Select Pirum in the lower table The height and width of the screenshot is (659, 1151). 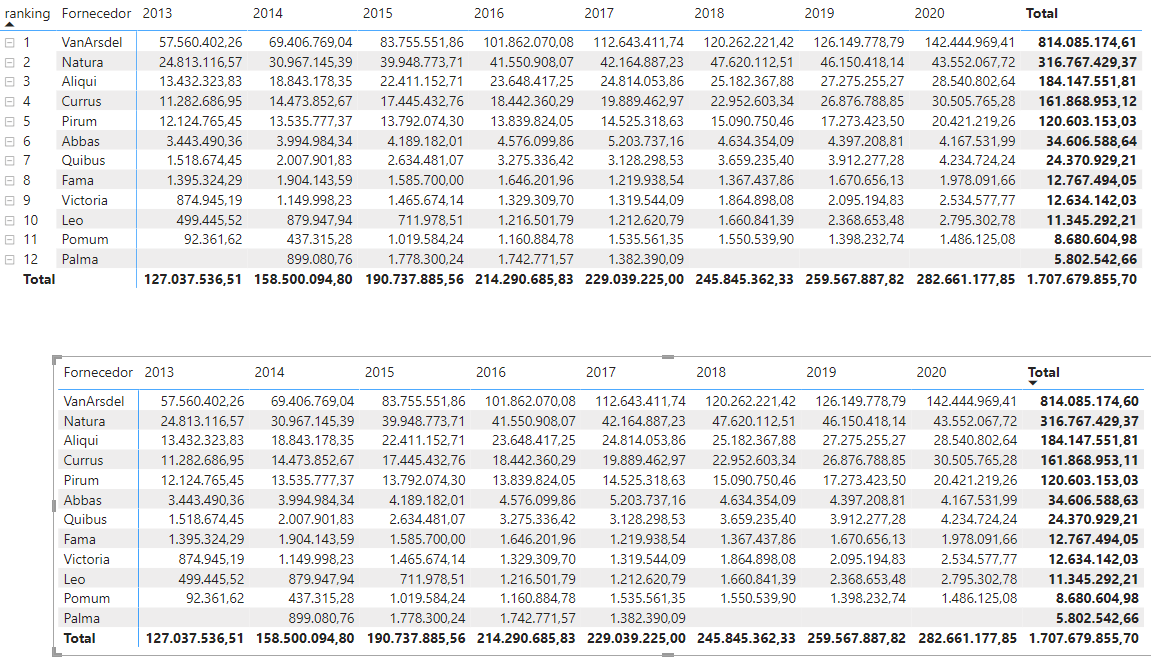pos(81,480)
